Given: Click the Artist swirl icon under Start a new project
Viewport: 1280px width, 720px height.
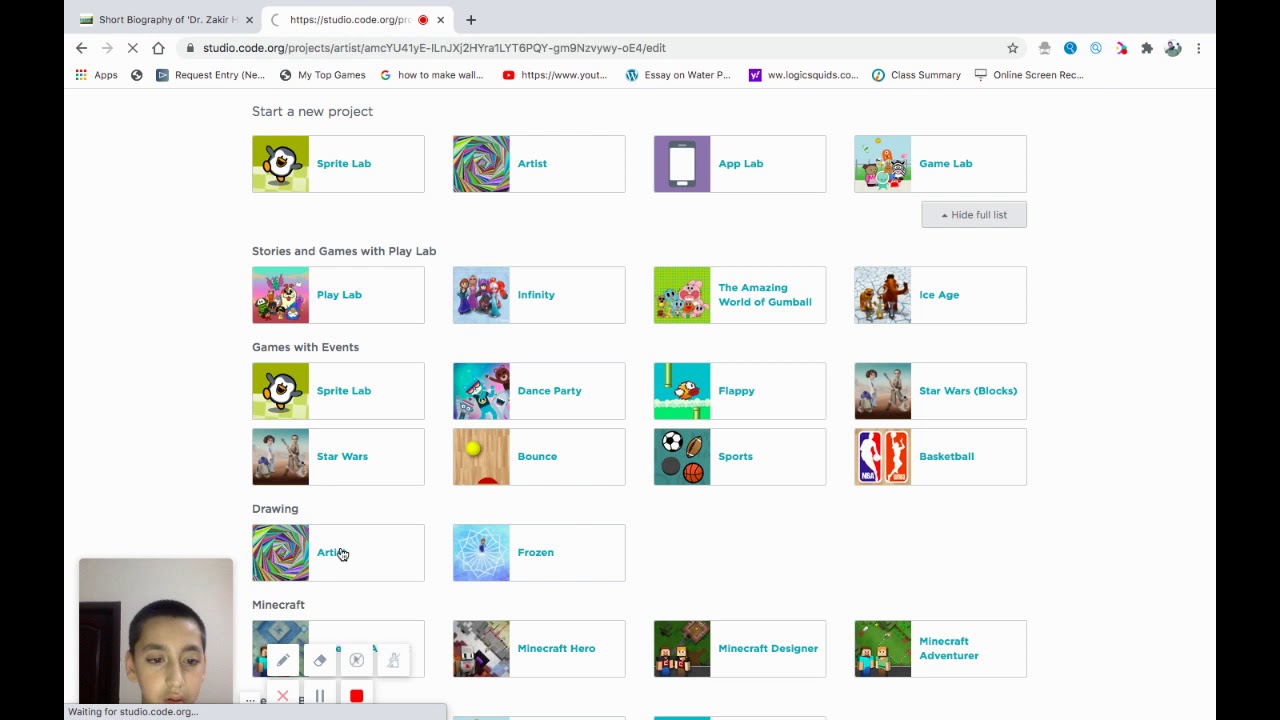Looking at the screenshot, I should (481, 164).
